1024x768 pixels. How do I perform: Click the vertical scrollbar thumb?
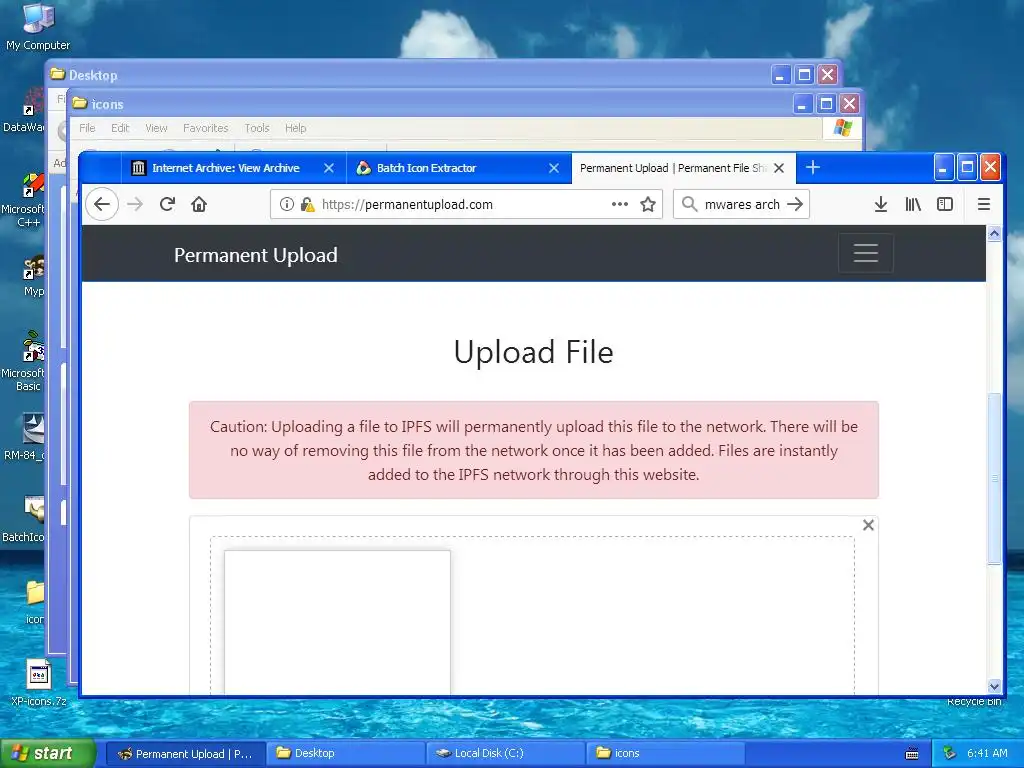tap(994, 478)
